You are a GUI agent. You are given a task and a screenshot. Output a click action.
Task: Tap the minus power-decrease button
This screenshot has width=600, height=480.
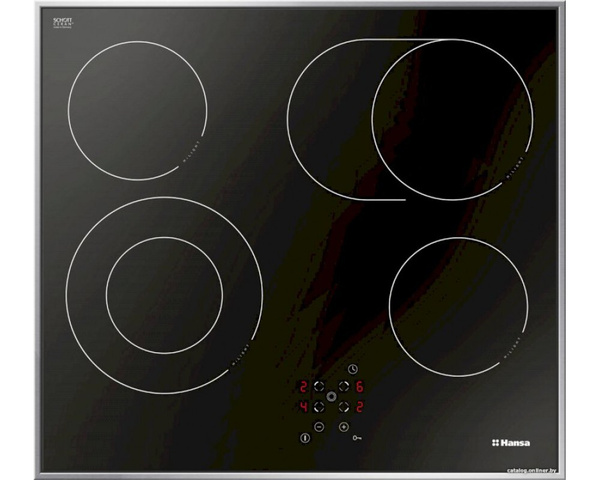pos(319,426)
